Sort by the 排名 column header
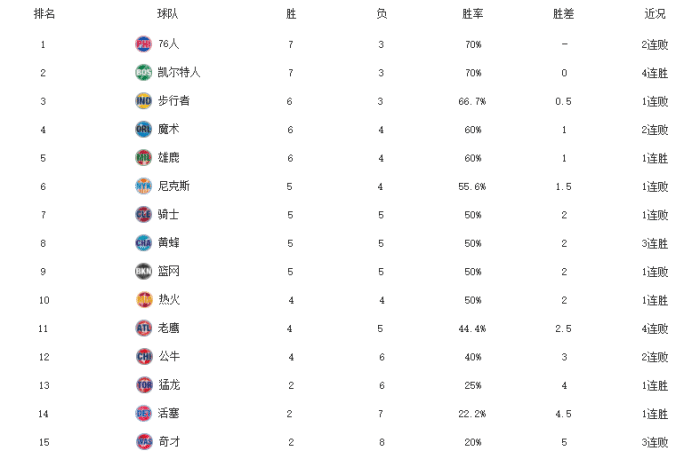The height and width of the screenshot is (451, 700). pyautogui.click(x=44, y=15)
